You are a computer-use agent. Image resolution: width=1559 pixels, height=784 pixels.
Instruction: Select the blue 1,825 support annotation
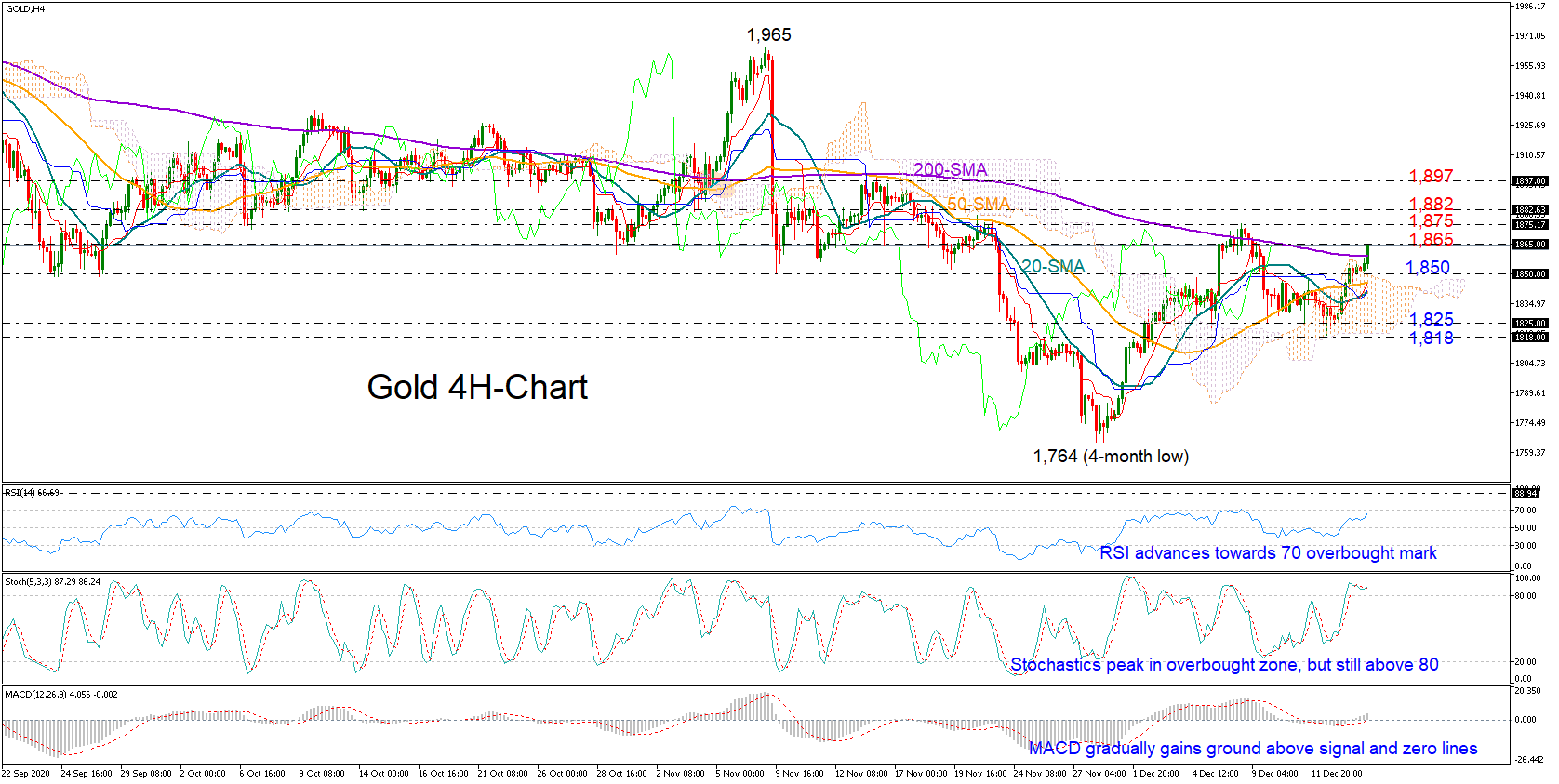point(1431,320)
